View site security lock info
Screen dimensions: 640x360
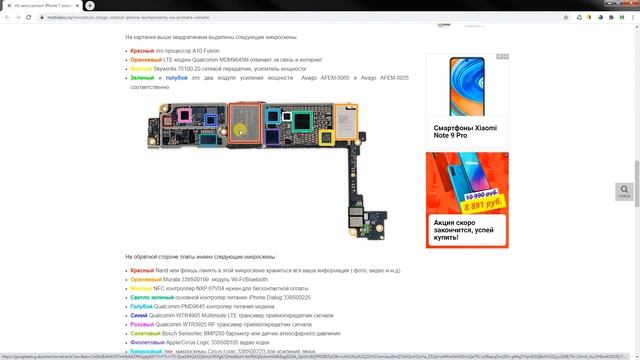tap(42, 18)
